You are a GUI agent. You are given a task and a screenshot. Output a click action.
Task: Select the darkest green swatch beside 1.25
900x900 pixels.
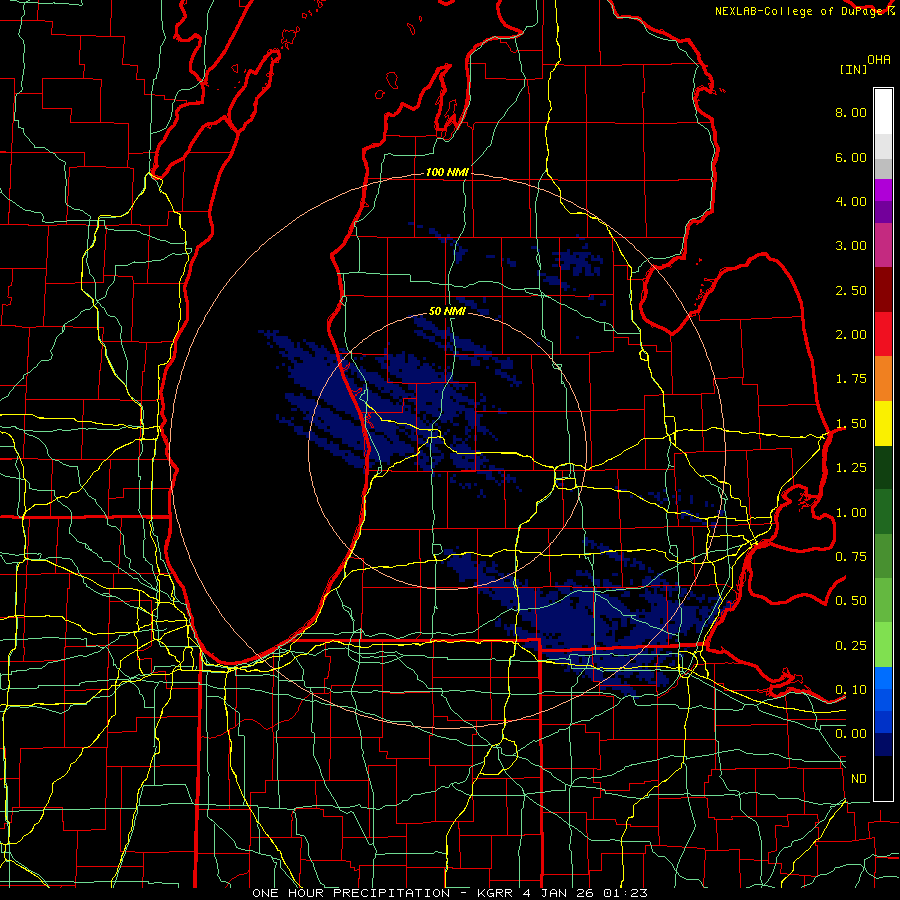tap(883, 467)
